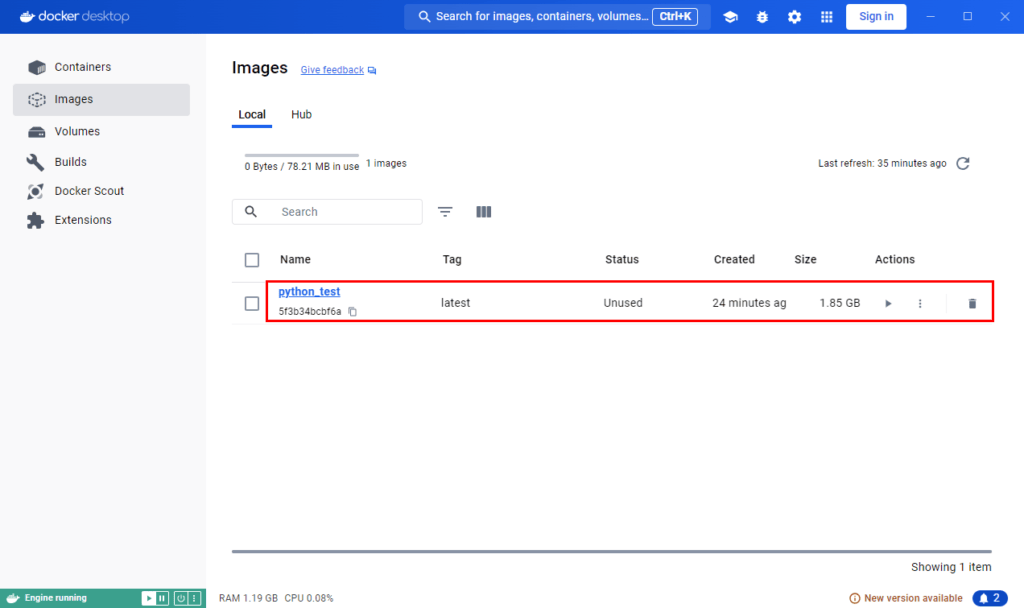1024x608 pixels.
Task: Delete the python_test image with trash icon
Action: 972,303
